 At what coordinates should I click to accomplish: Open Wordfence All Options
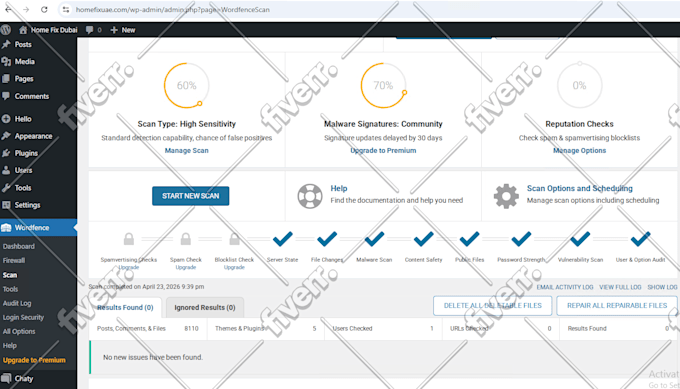tap(19, 331)
